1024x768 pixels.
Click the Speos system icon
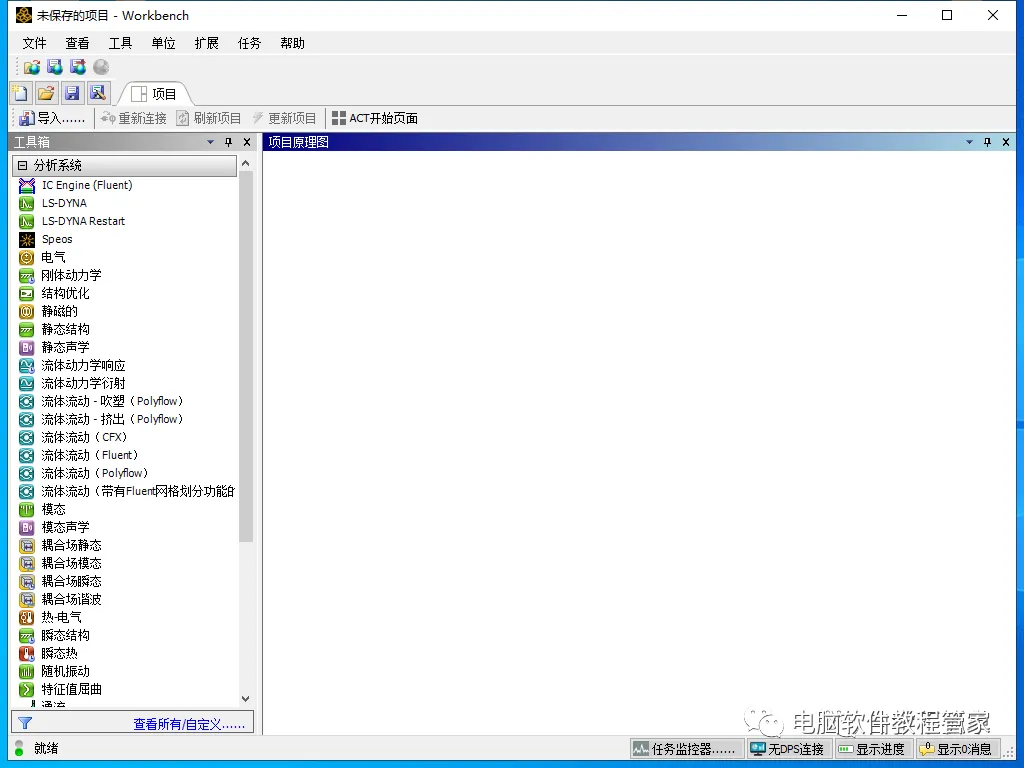click(x=27, y=240)
